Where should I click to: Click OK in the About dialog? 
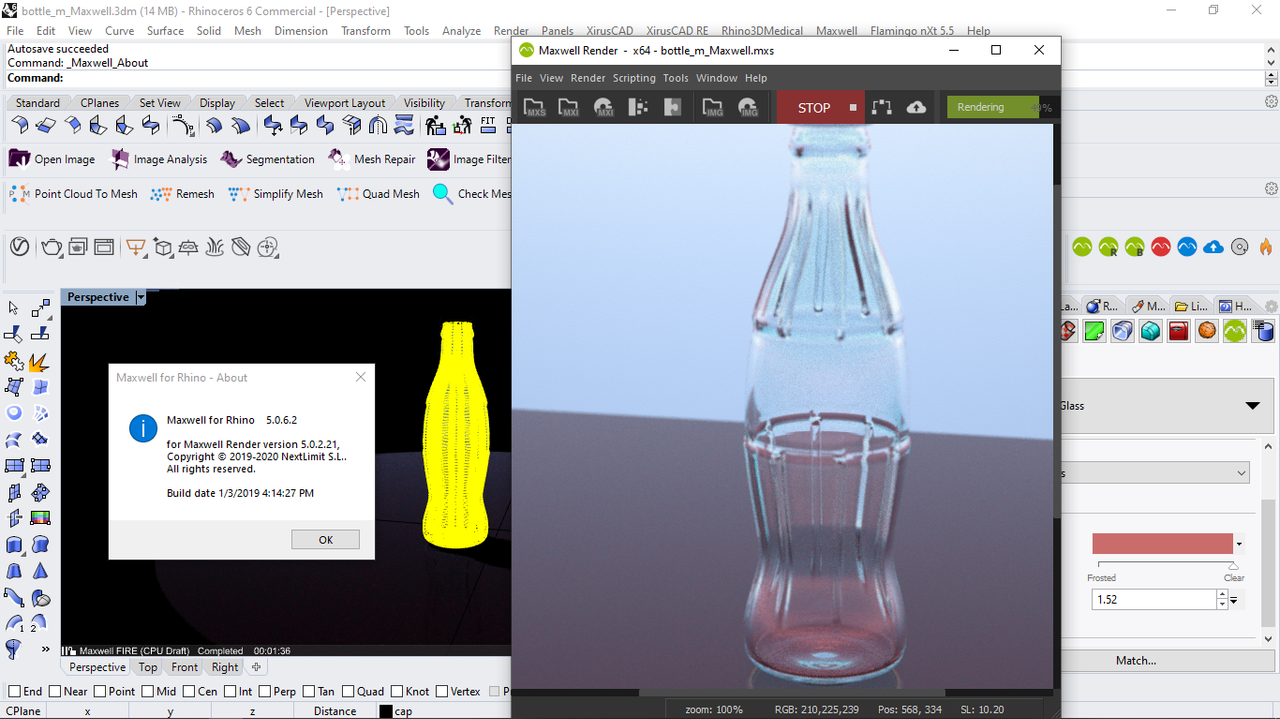[x=326, y=539]
